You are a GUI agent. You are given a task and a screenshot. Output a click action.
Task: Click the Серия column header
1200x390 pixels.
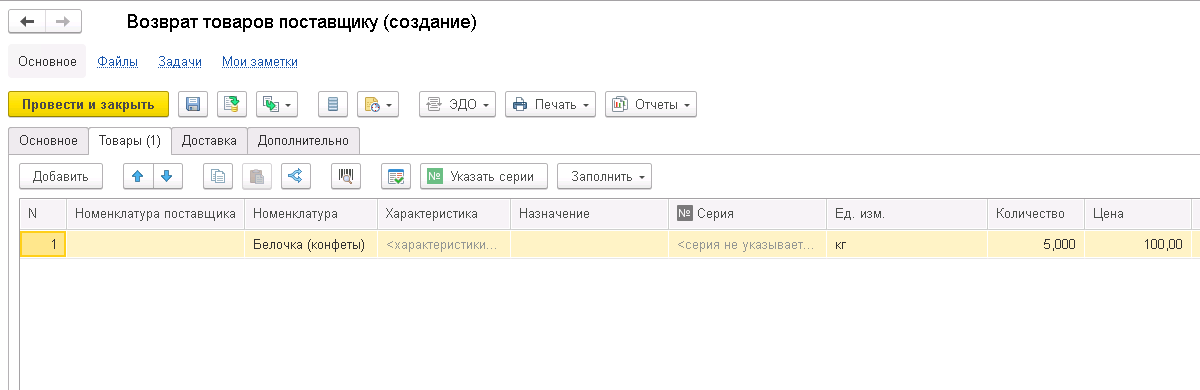(748, 214)
